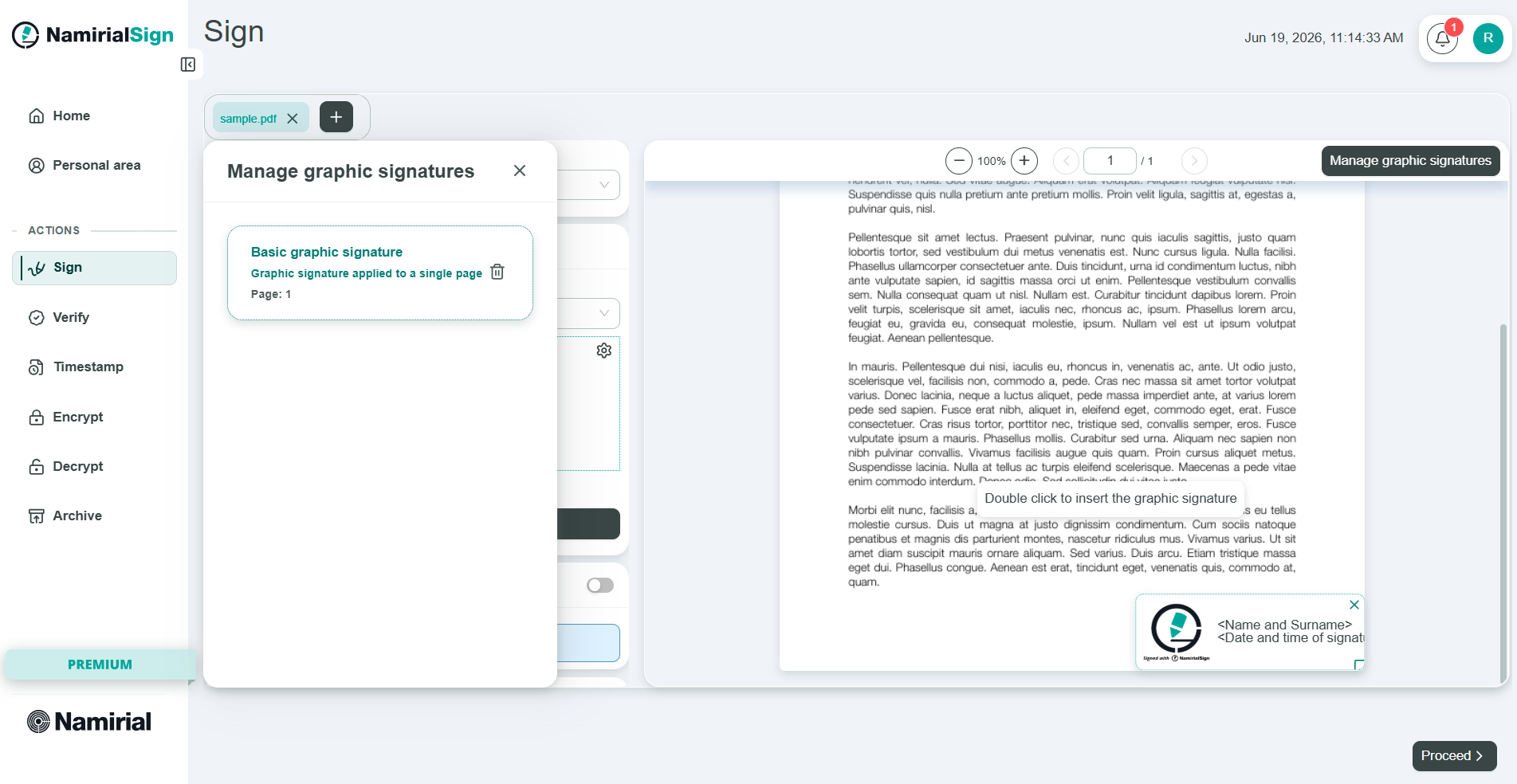This screenshot has height=784, width=1517.
Task: Zoom out the document
Action: click(x=959, y=161)
